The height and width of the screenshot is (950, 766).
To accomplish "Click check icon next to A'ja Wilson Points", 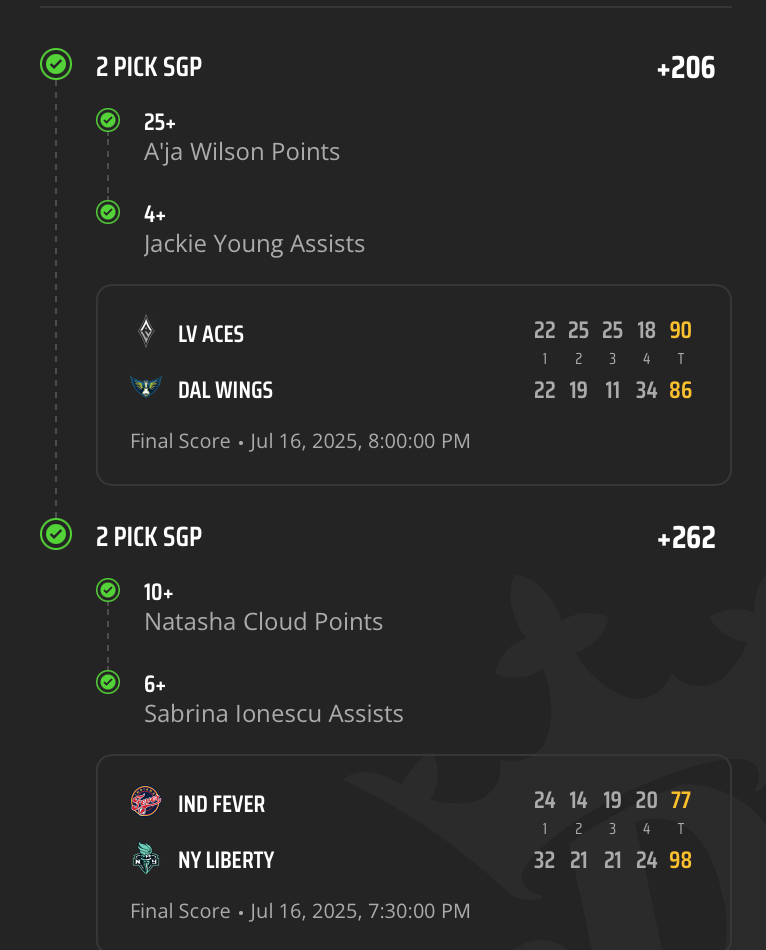I will coord(108,121).
